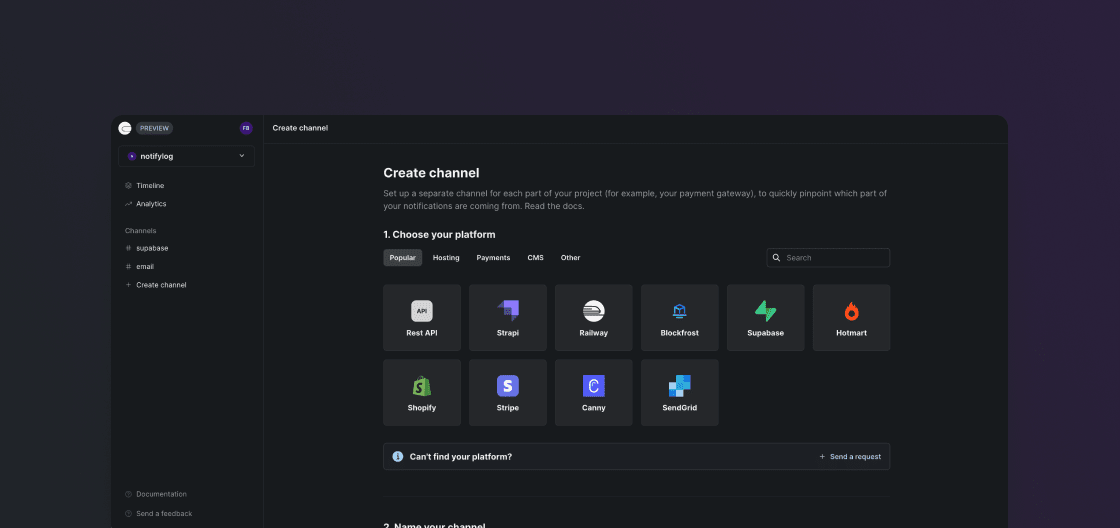
Task: Select the supabase channel
Action: 152,248
